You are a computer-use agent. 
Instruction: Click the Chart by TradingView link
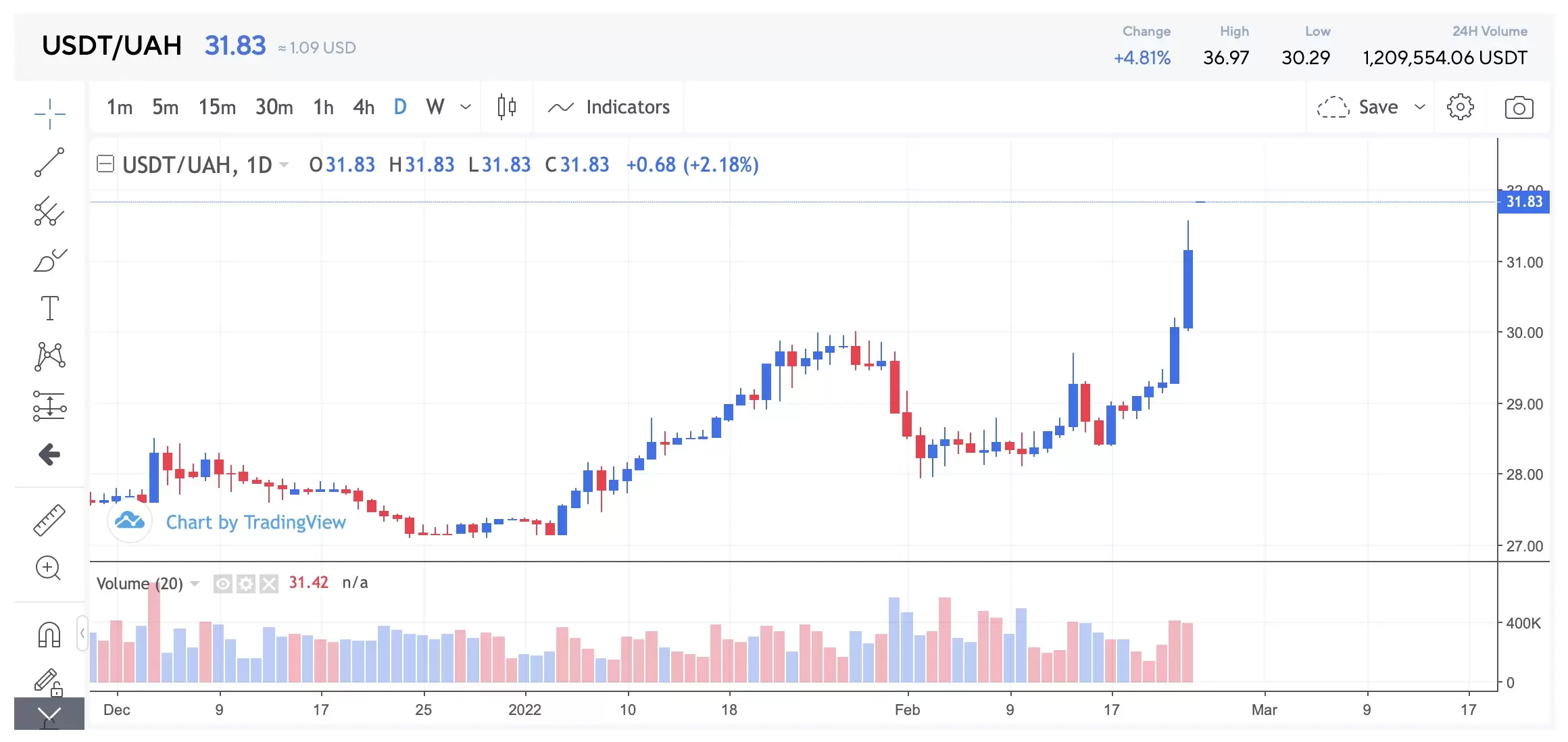coord(255,522)
